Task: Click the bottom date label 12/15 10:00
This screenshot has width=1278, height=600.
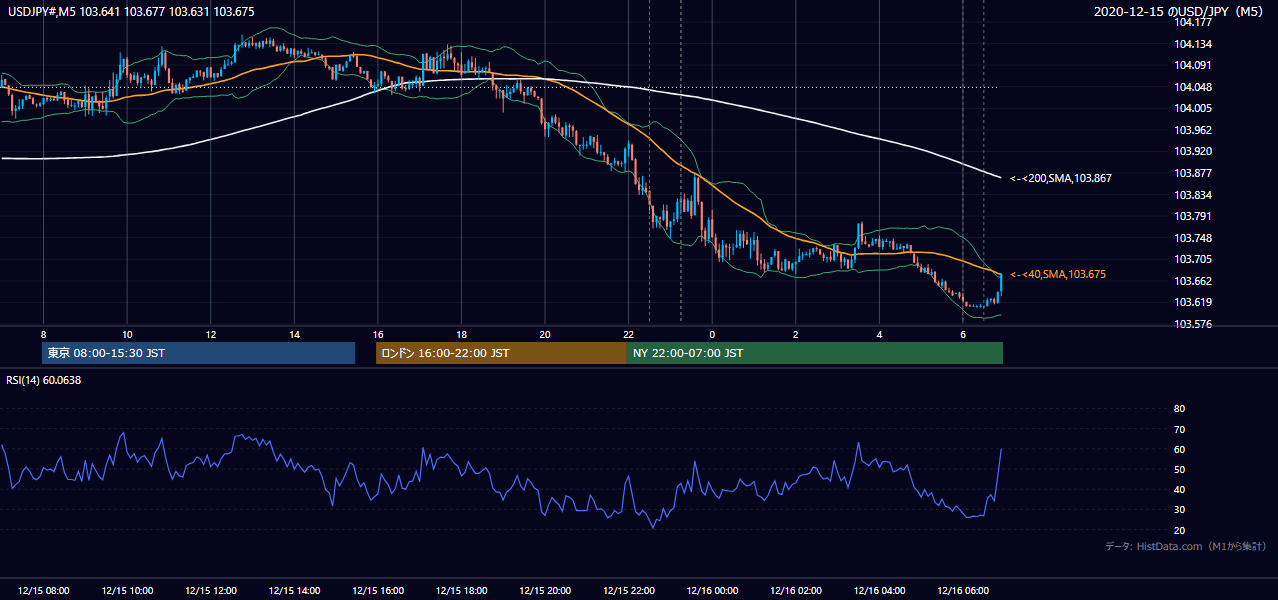Action: tap(127, 591)
